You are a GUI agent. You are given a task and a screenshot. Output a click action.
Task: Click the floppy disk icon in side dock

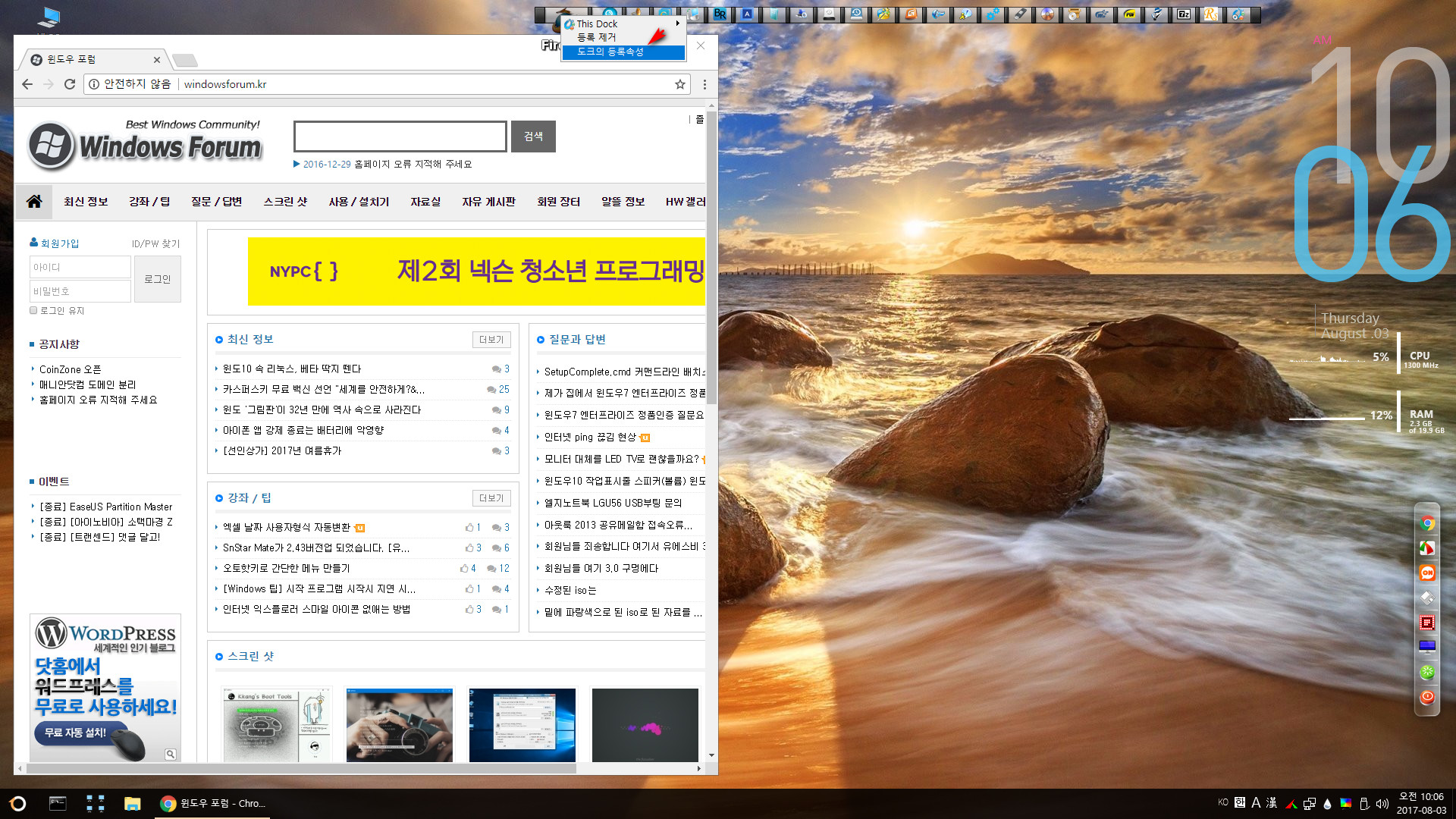coord(1427,598)
